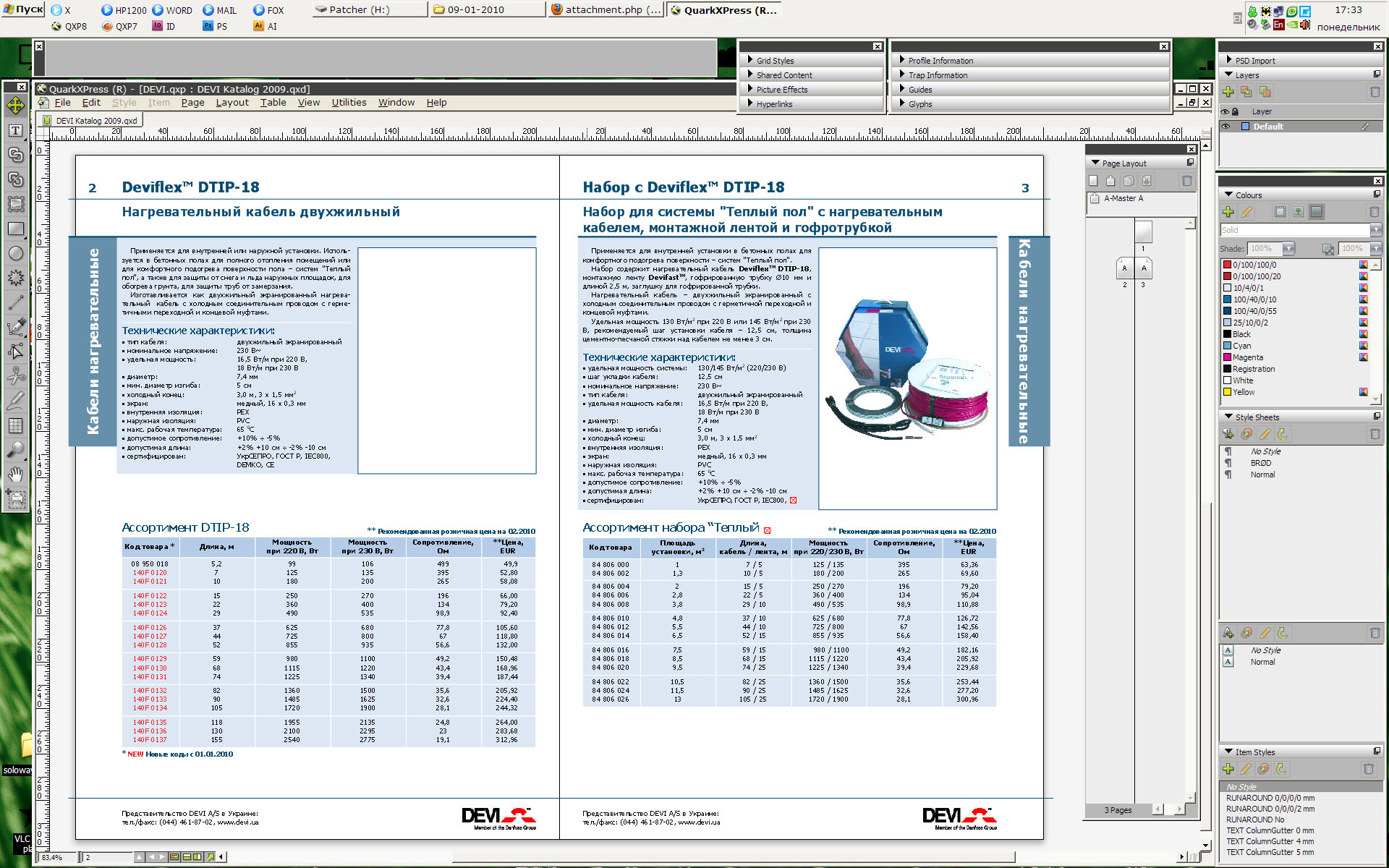Collapse the Style Sheets palette
The height and width of the screenshot is (868, 1389).
click(1228, 417)
